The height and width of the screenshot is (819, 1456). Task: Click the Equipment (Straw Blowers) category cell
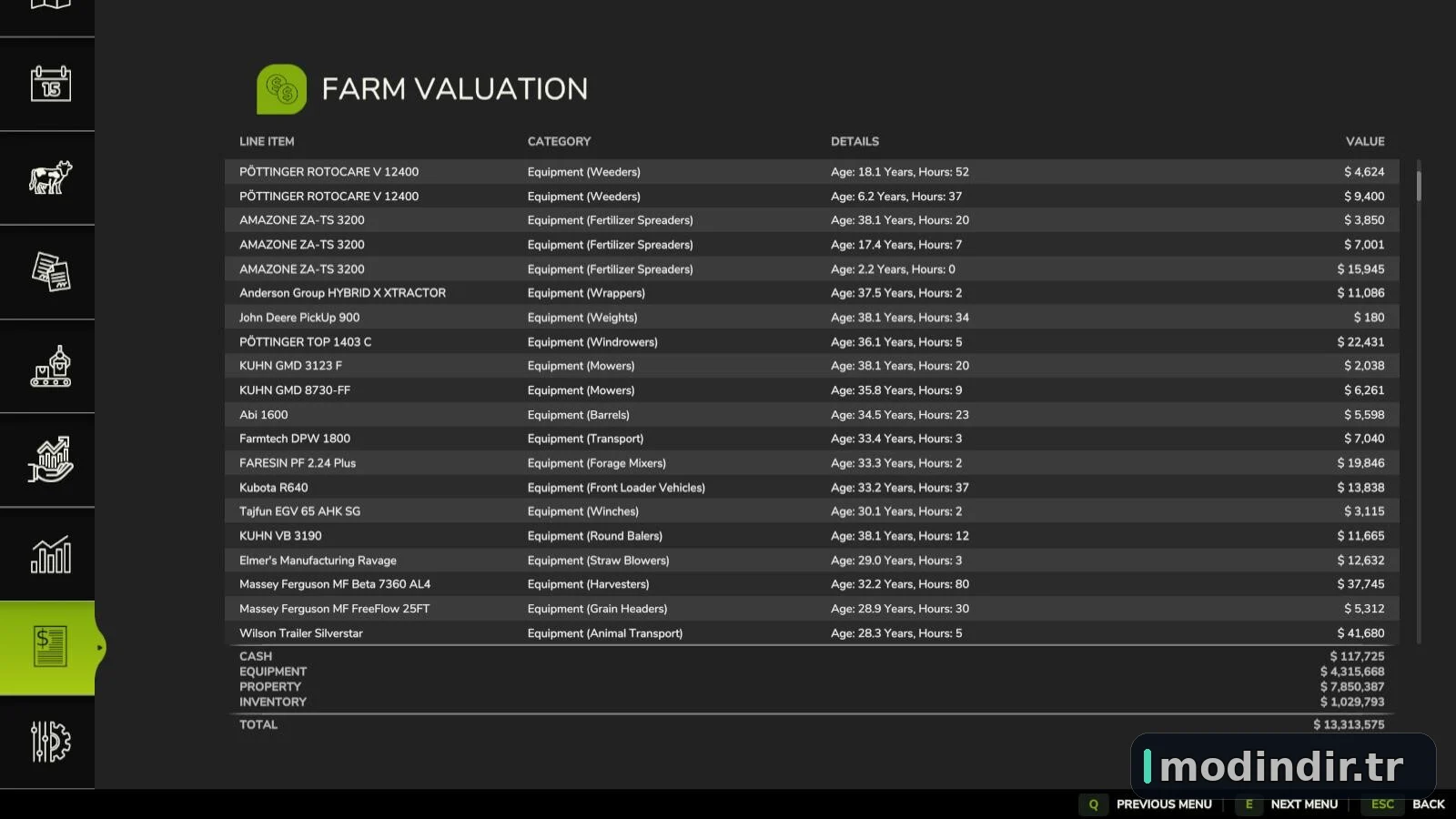click(598, 561)
